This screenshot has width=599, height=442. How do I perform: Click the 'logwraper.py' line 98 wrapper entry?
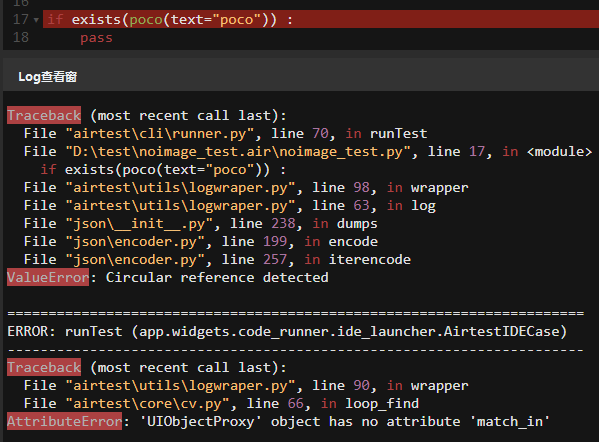[x=246, y=188]
